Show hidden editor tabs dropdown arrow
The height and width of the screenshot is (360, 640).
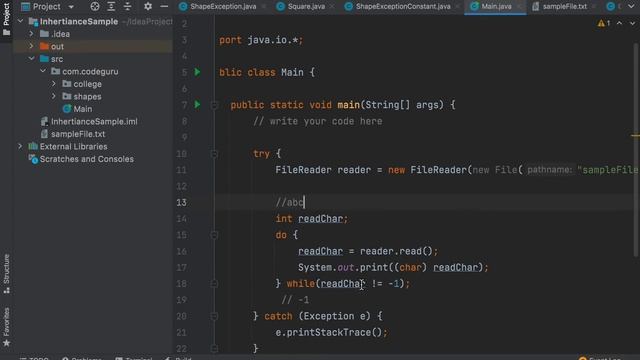tap(631, 7)
